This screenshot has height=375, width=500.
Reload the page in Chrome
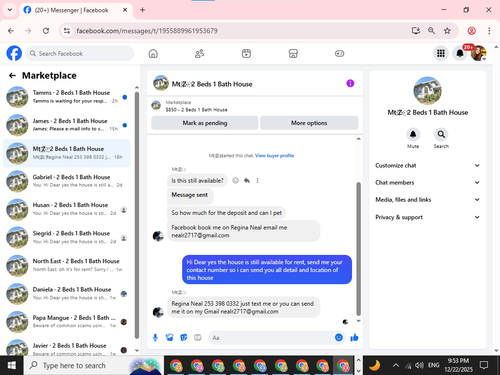46,31
